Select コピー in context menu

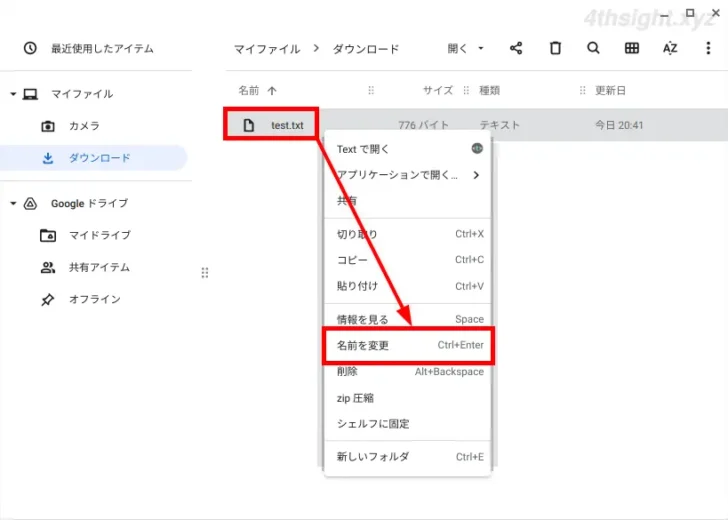tap(407, 260)
